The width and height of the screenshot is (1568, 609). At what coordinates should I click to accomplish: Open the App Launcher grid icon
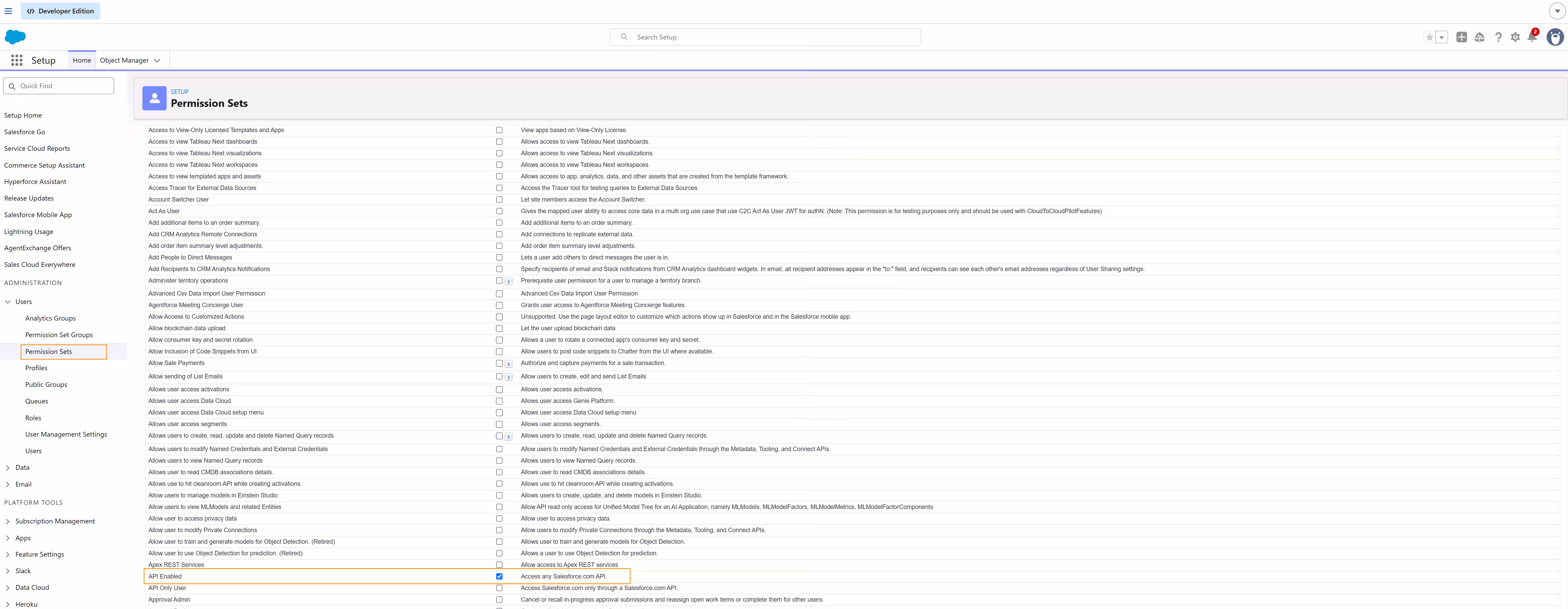click(x=16, y=60)
